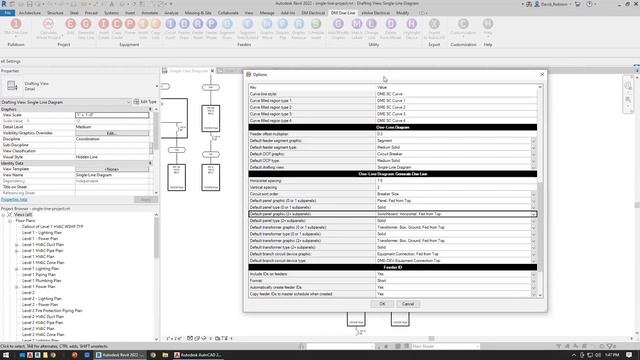Click the View Template None button
This screenshot has width=640, height=360.
click(x=112, y=169)
